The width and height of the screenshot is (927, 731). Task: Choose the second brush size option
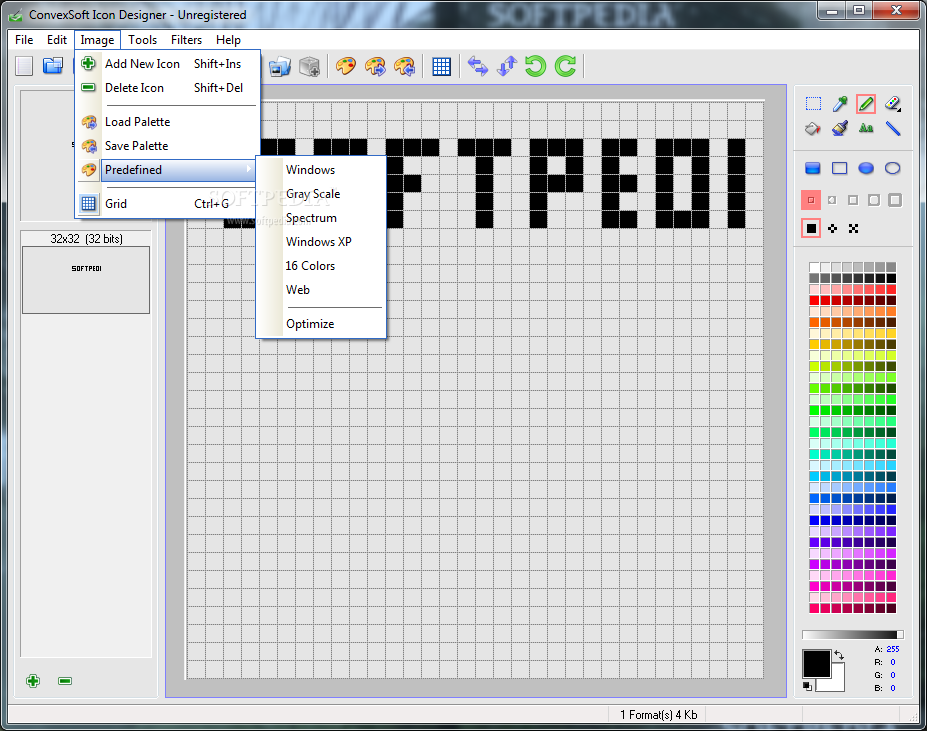pyautogui.click(x=832, y=200)
